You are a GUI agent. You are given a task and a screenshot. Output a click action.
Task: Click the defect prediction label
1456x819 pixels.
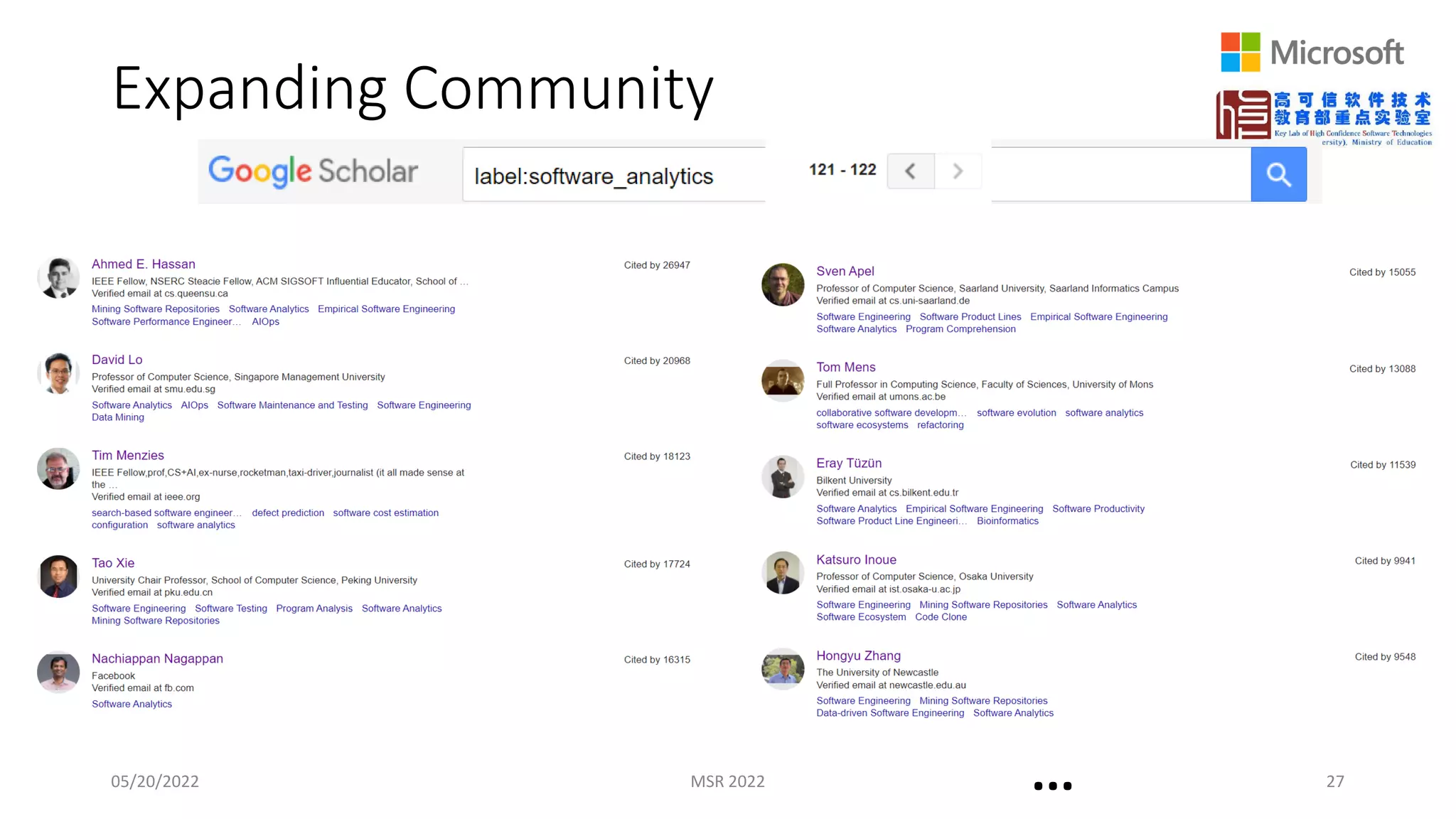(x=288, y=513)
